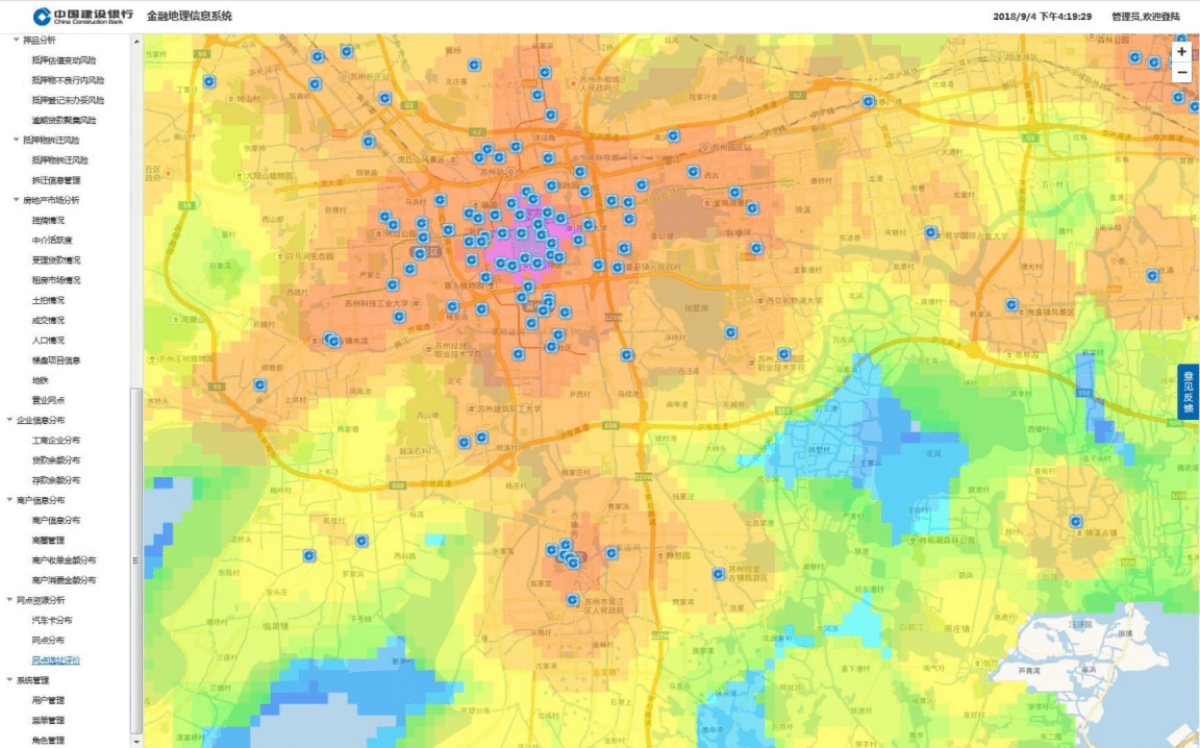Image resolution: width=1200 pixels, height=748 pixels.
Task: Collapse the 房地产市场分析 group arrow
Action: 15,200
